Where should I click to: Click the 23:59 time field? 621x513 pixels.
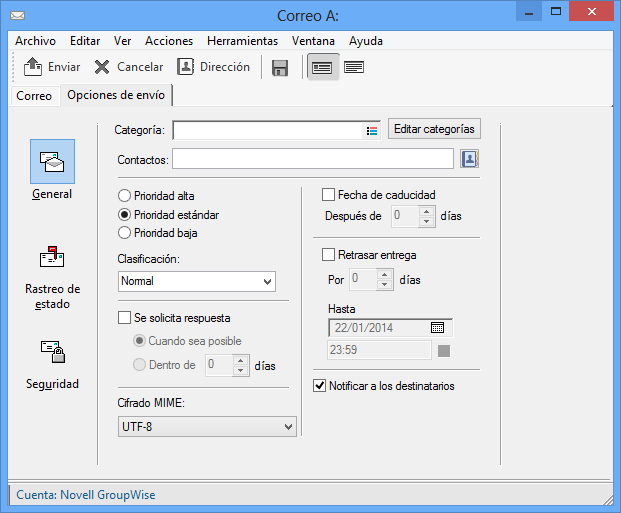(379, 350)
